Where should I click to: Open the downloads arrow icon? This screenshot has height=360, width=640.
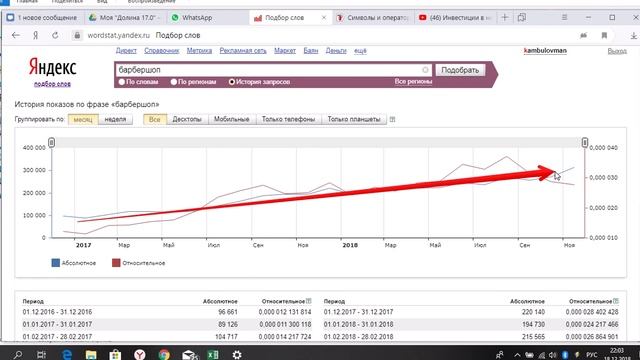(633, 36)
